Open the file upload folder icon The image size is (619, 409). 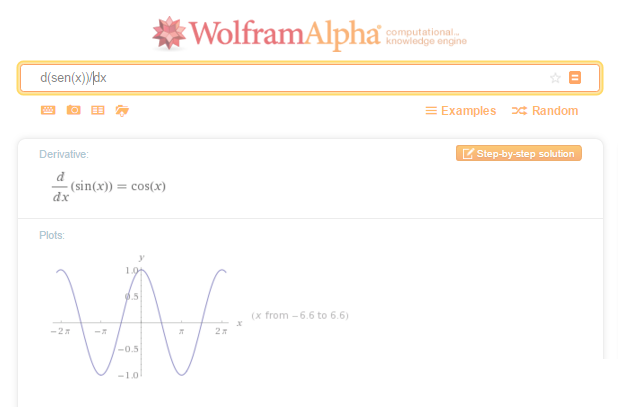[122, 111]
